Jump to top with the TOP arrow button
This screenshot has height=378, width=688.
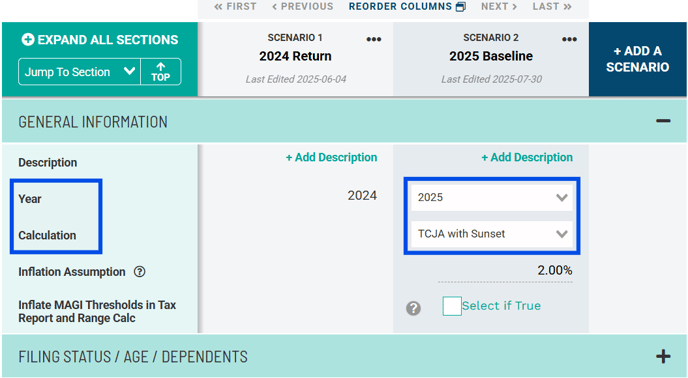point(161,72)
